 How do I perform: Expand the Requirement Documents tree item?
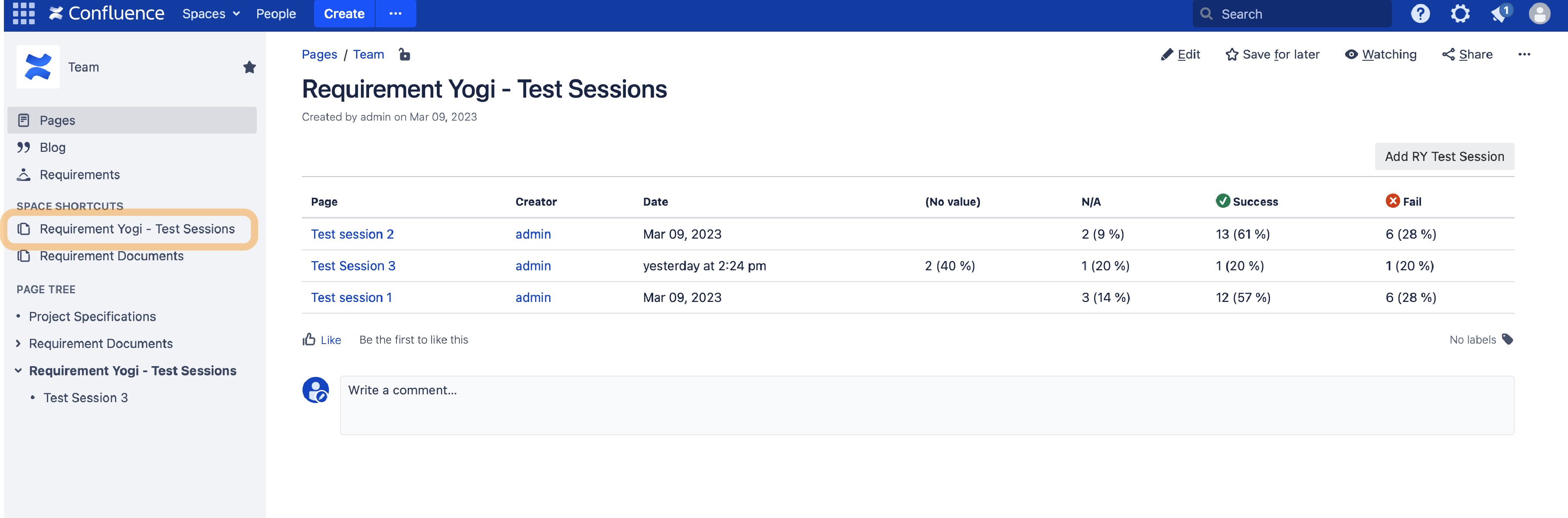(18, 343)
